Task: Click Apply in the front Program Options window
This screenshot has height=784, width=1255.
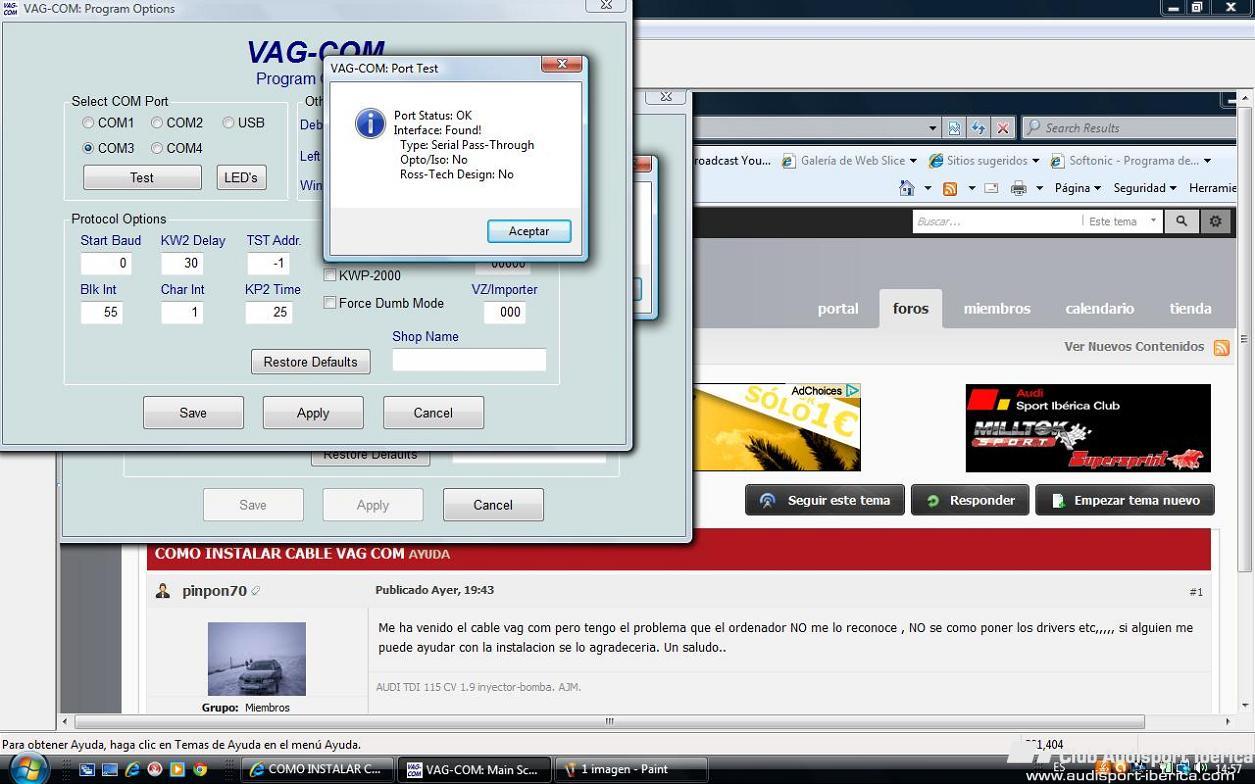Action: point(313,413)
